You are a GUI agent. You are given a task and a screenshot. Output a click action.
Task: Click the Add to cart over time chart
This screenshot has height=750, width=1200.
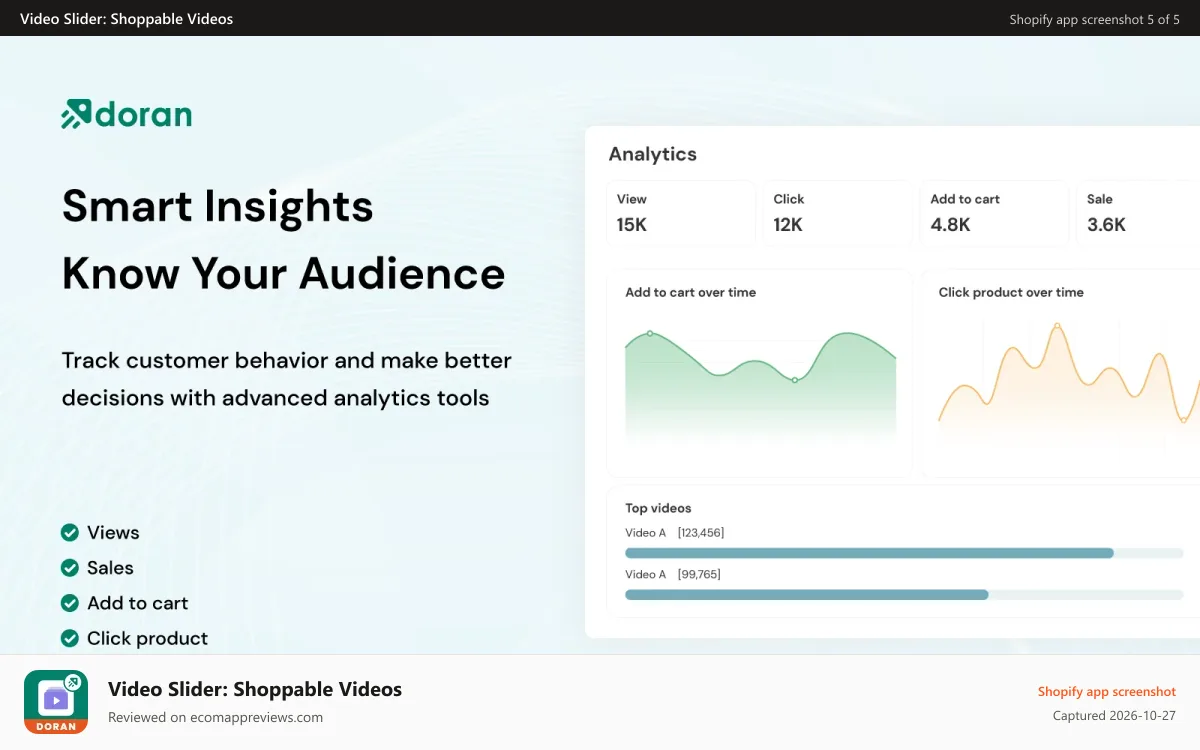[x=759, y=373]
